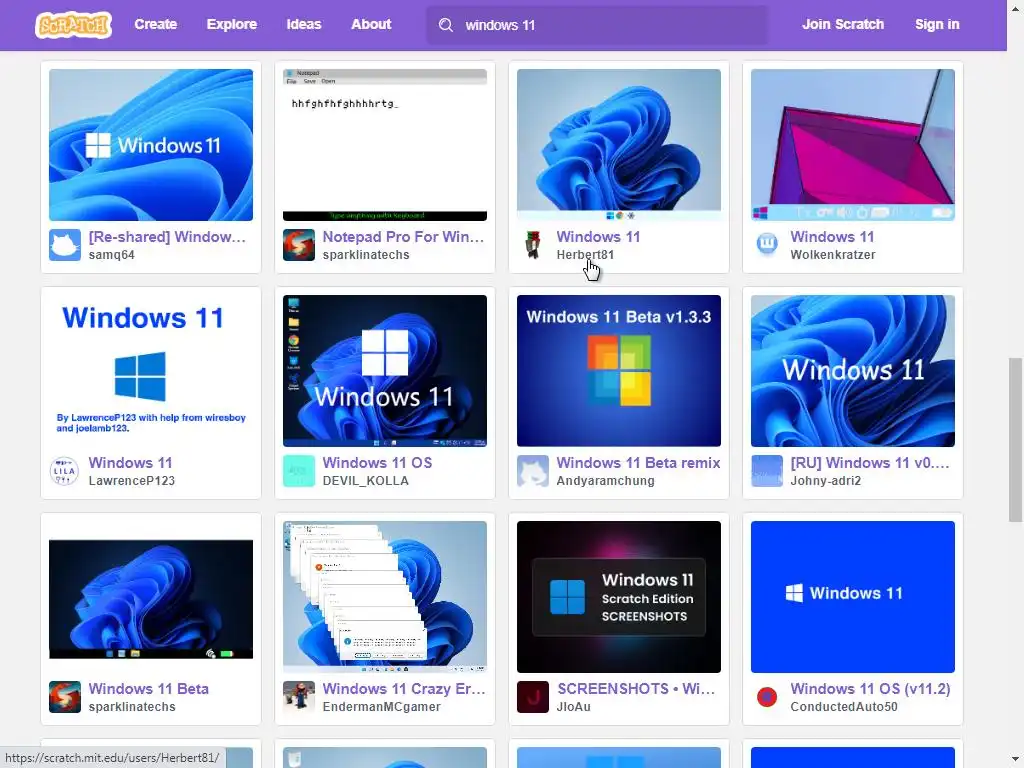Click username Wolkenkratzer

click(833, 255)
